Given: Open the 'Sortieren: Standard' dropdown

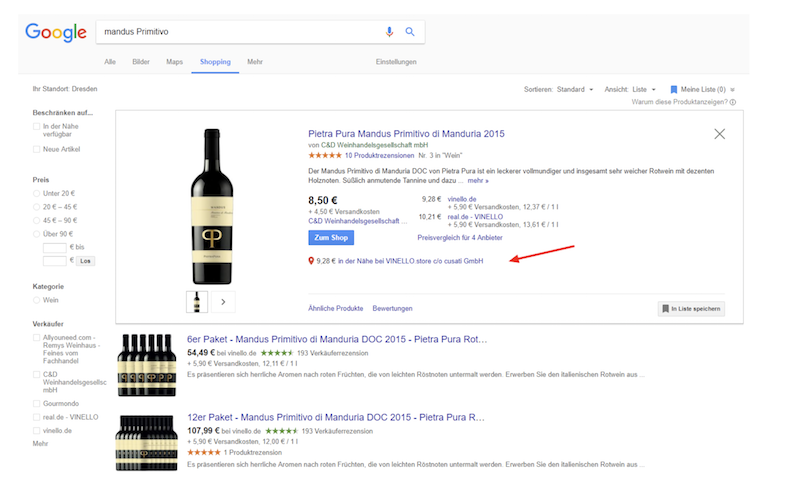Looking at the screenshot, I should [559, 89].
